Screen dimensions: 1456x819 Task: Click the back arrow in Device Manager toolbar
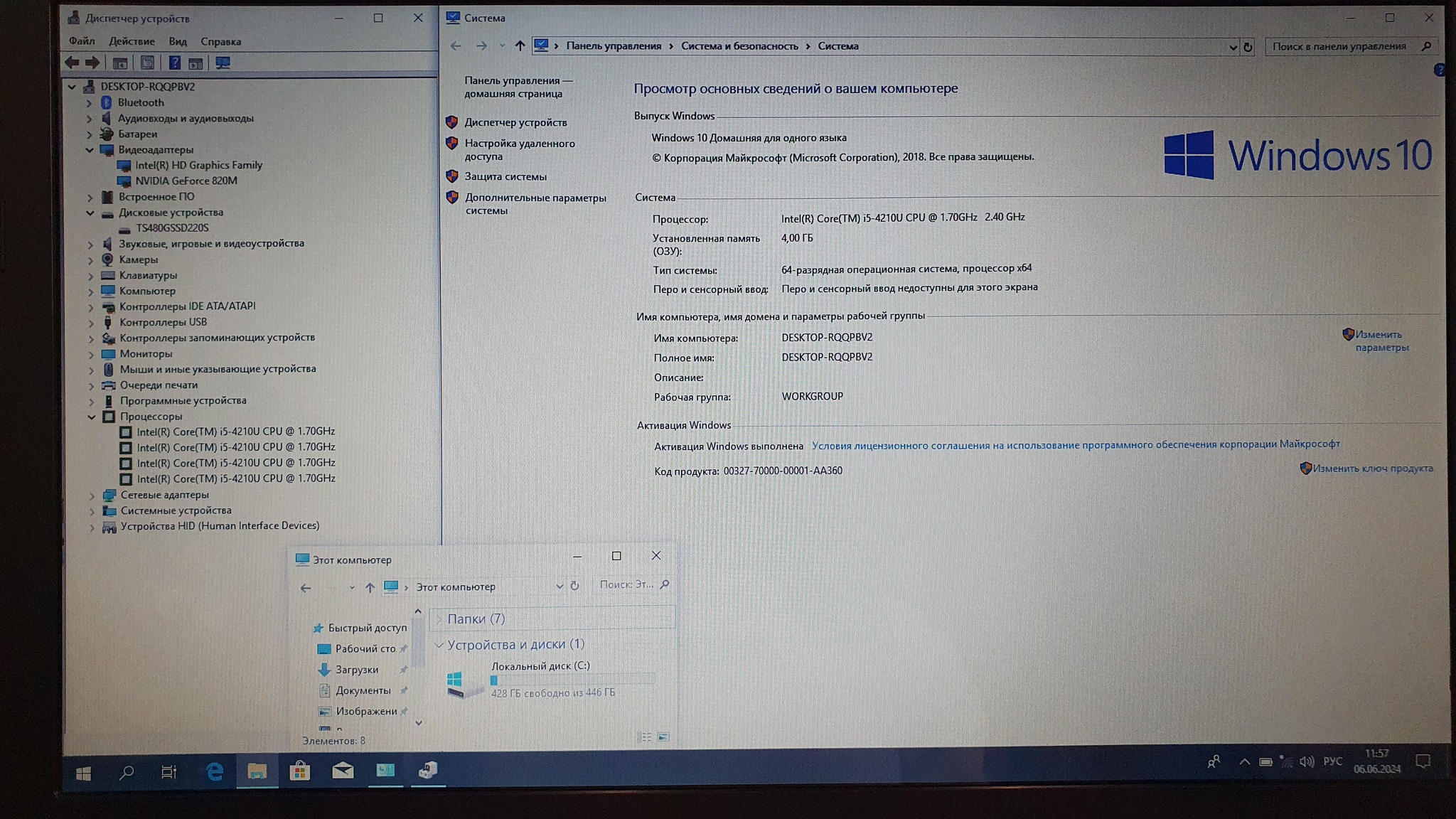[72, 63]
